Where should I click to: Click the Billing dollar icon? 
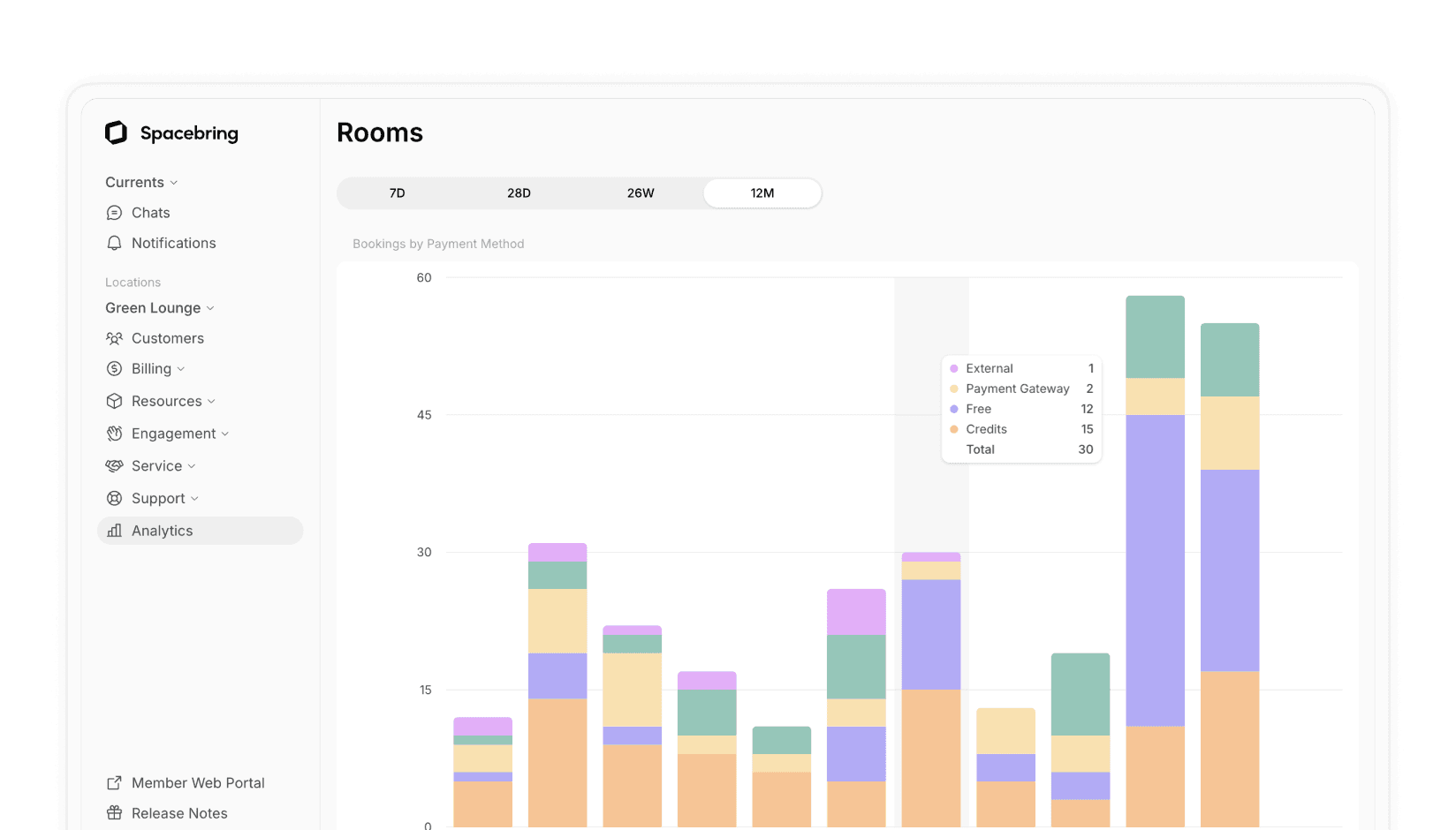(x=114, y=368)
